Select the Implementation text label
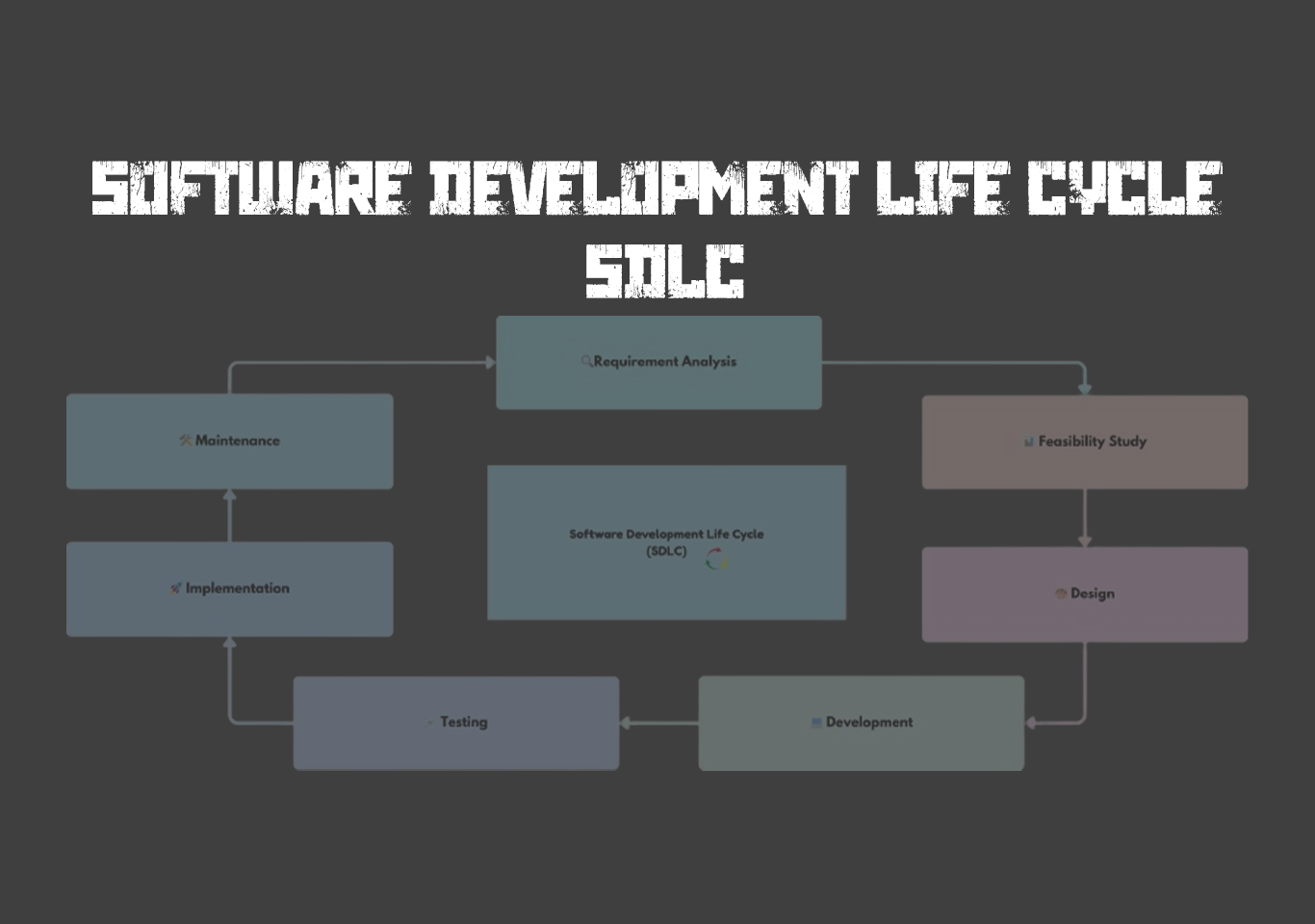The width and height of the screenshot is (1315, 924). tap(237, 588)
